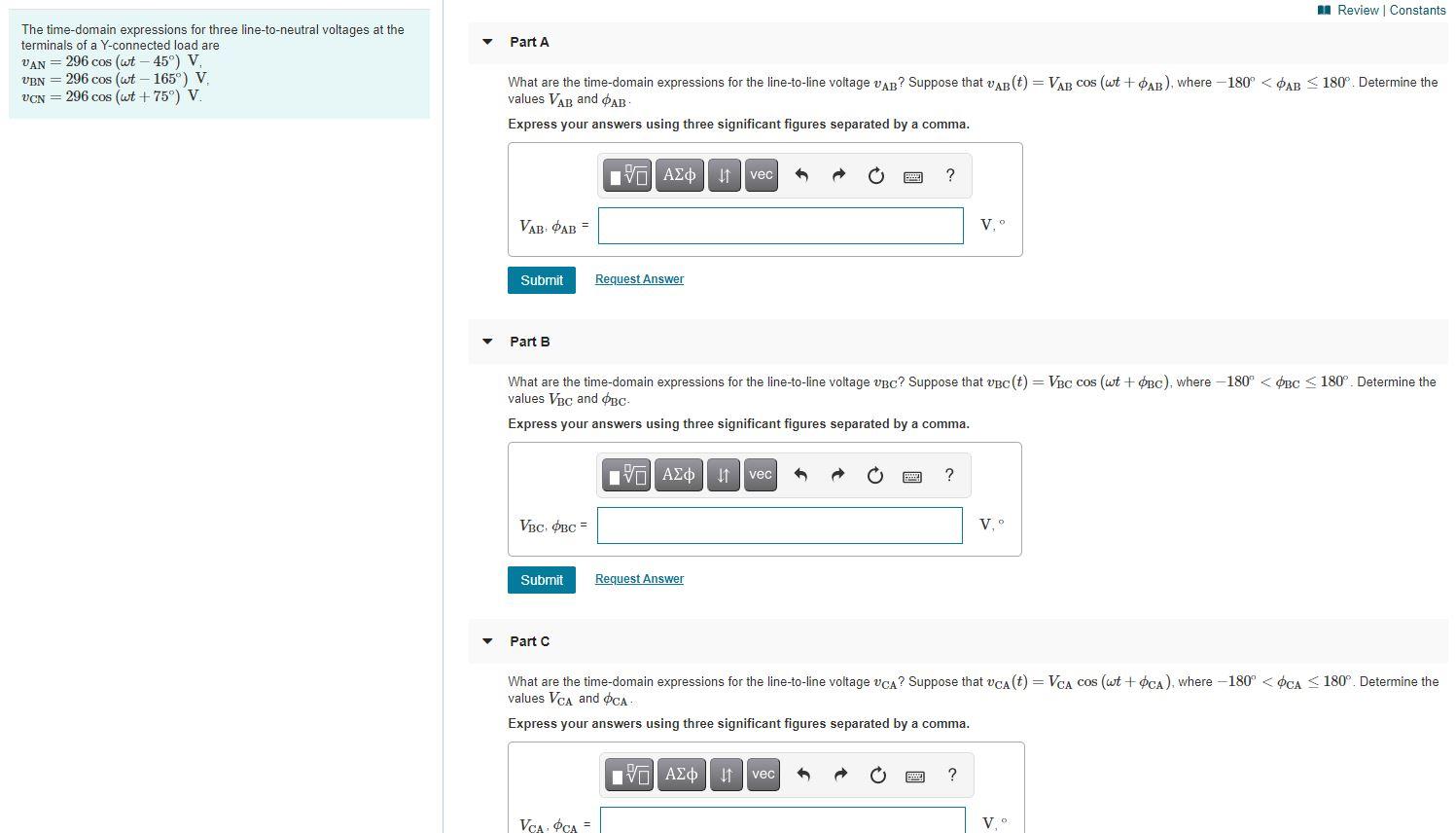Open the Review page

(1360, 10)
